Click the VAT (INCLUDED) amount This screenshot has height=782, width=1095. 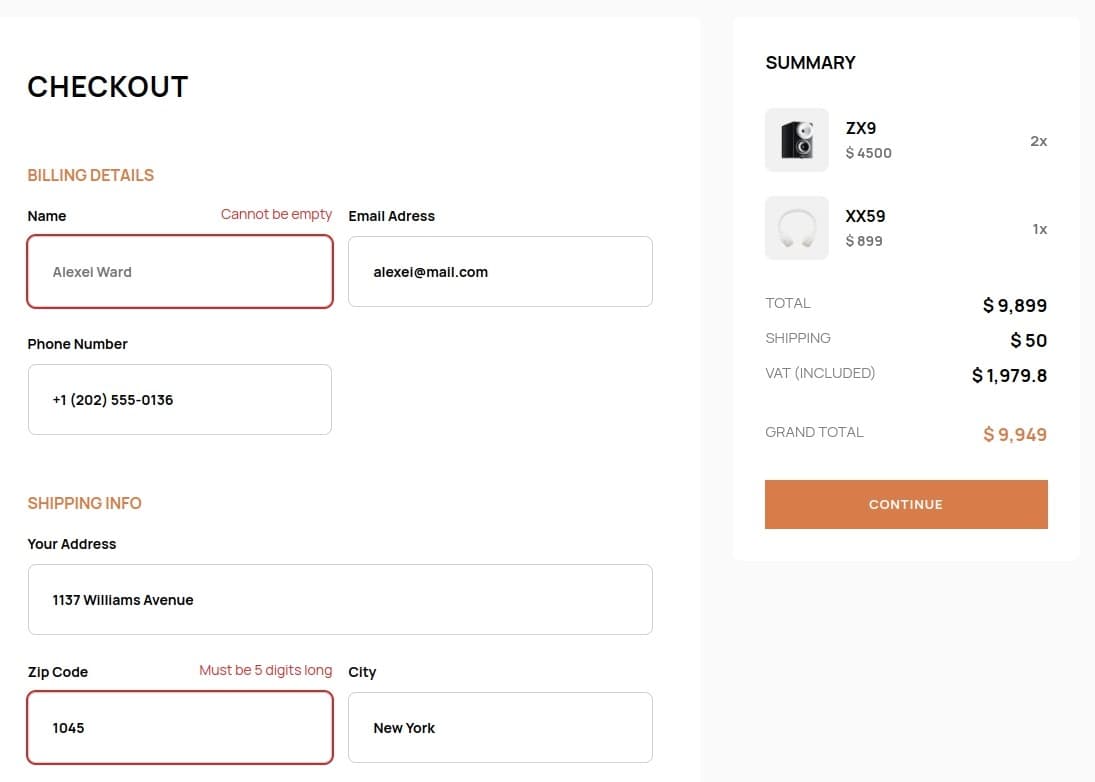pos(1009,376)
